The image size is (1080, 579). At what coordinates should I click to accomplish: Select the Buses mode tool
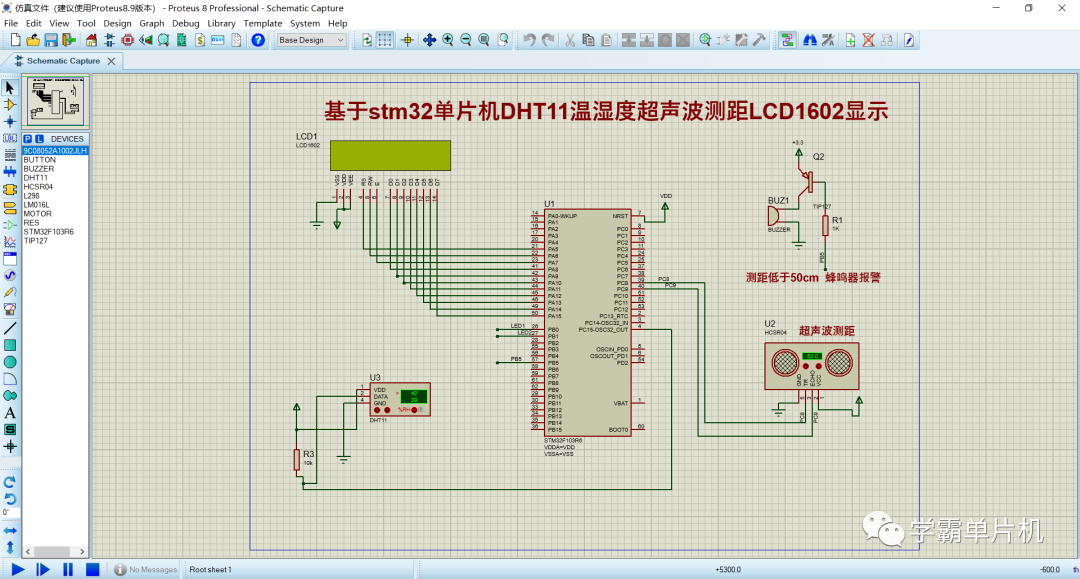(9, 172)
